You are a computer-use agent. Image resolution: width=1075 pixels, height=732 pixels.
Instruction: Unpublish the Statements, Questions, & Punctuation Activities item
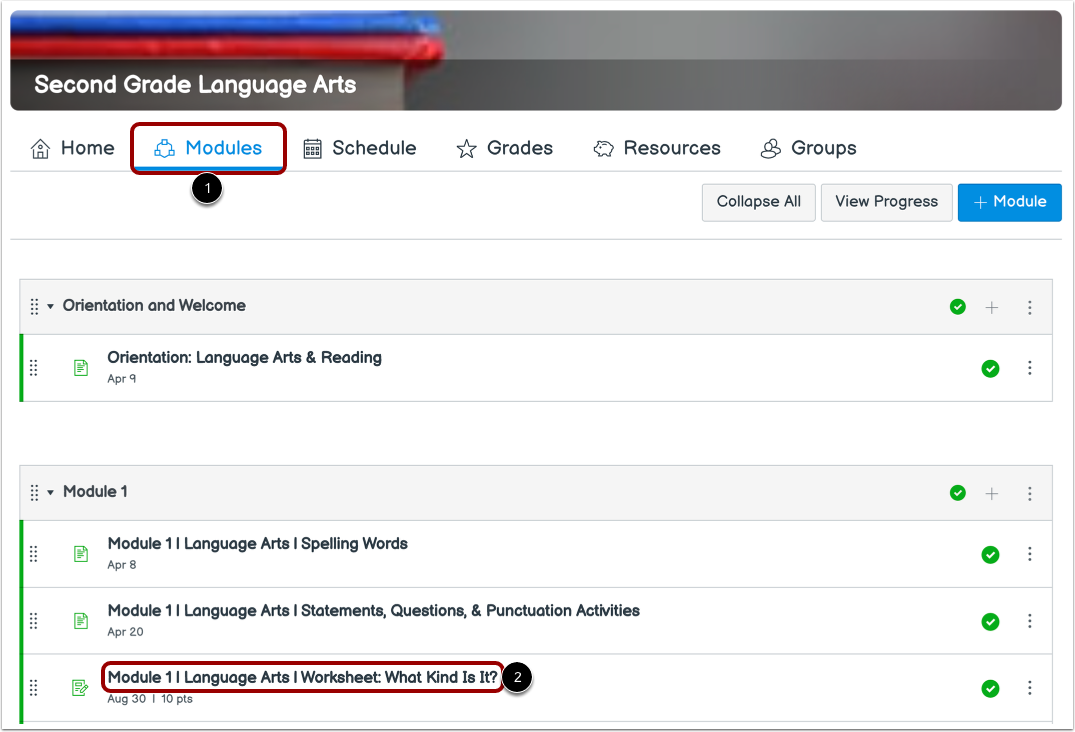coord(990,622)
